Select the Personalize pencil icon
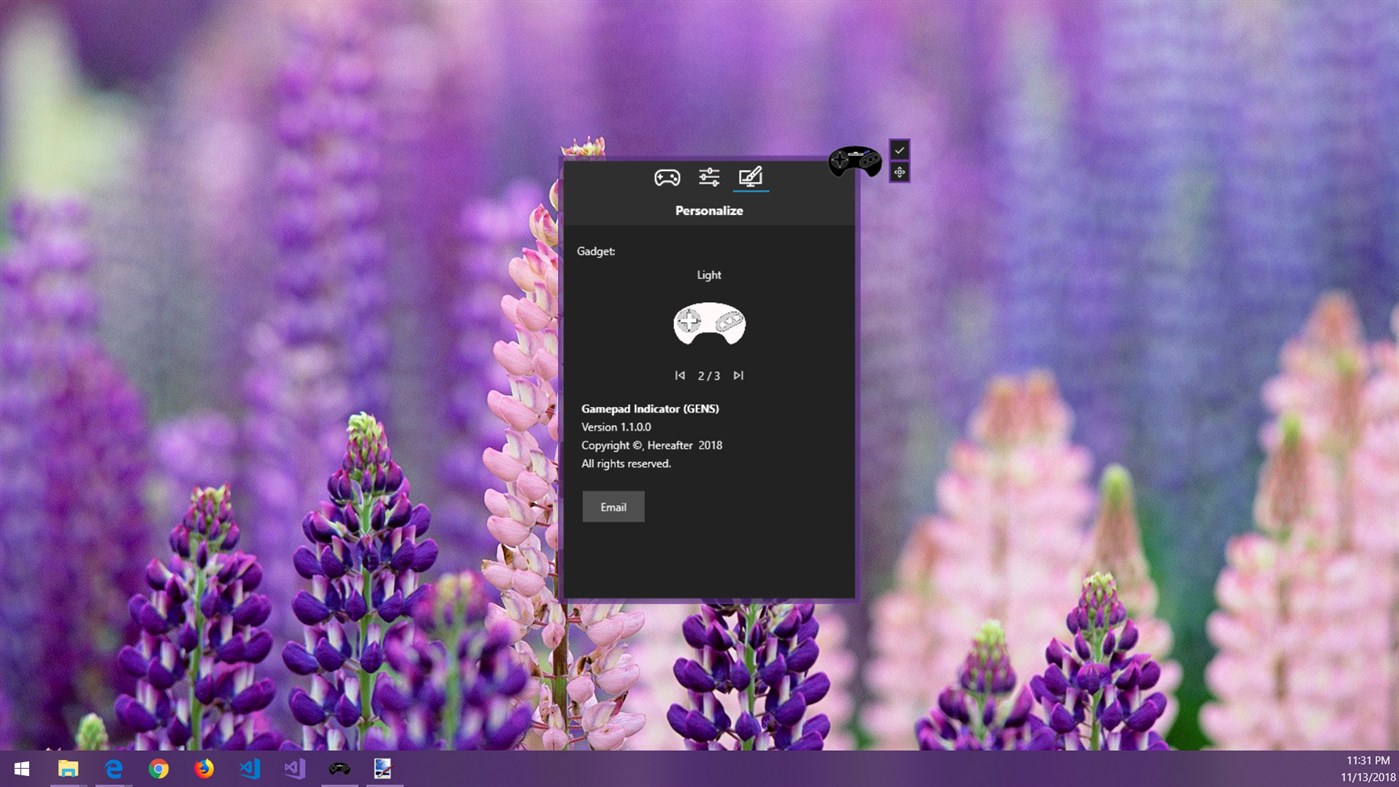The width and height of the screenshot is (1399, 787). coord(750,176)
